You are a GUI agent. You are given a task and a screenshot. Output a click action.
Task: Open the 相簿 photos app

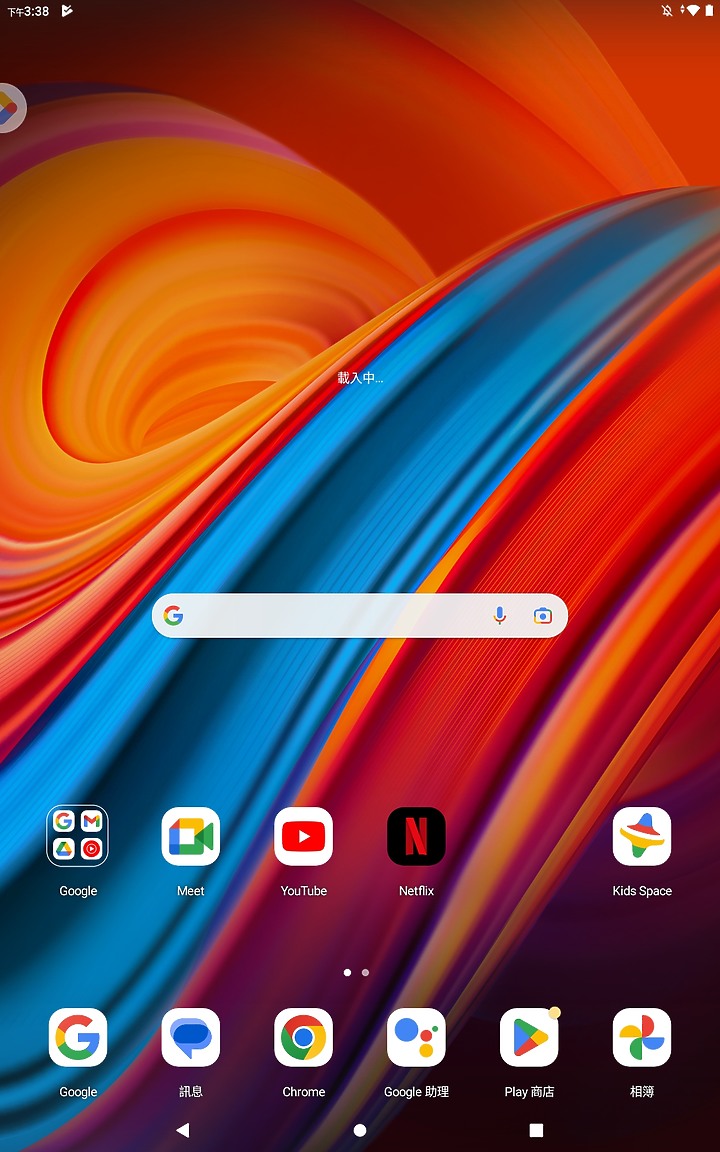coord(641,1037)
